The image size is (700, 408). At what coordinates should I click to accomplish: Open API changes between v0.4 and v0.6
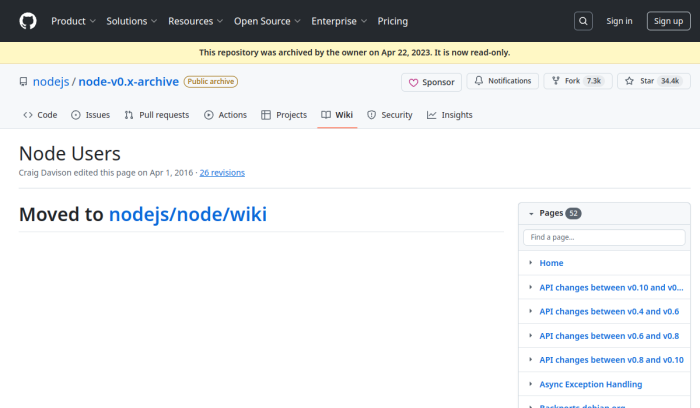click(609, 312)
